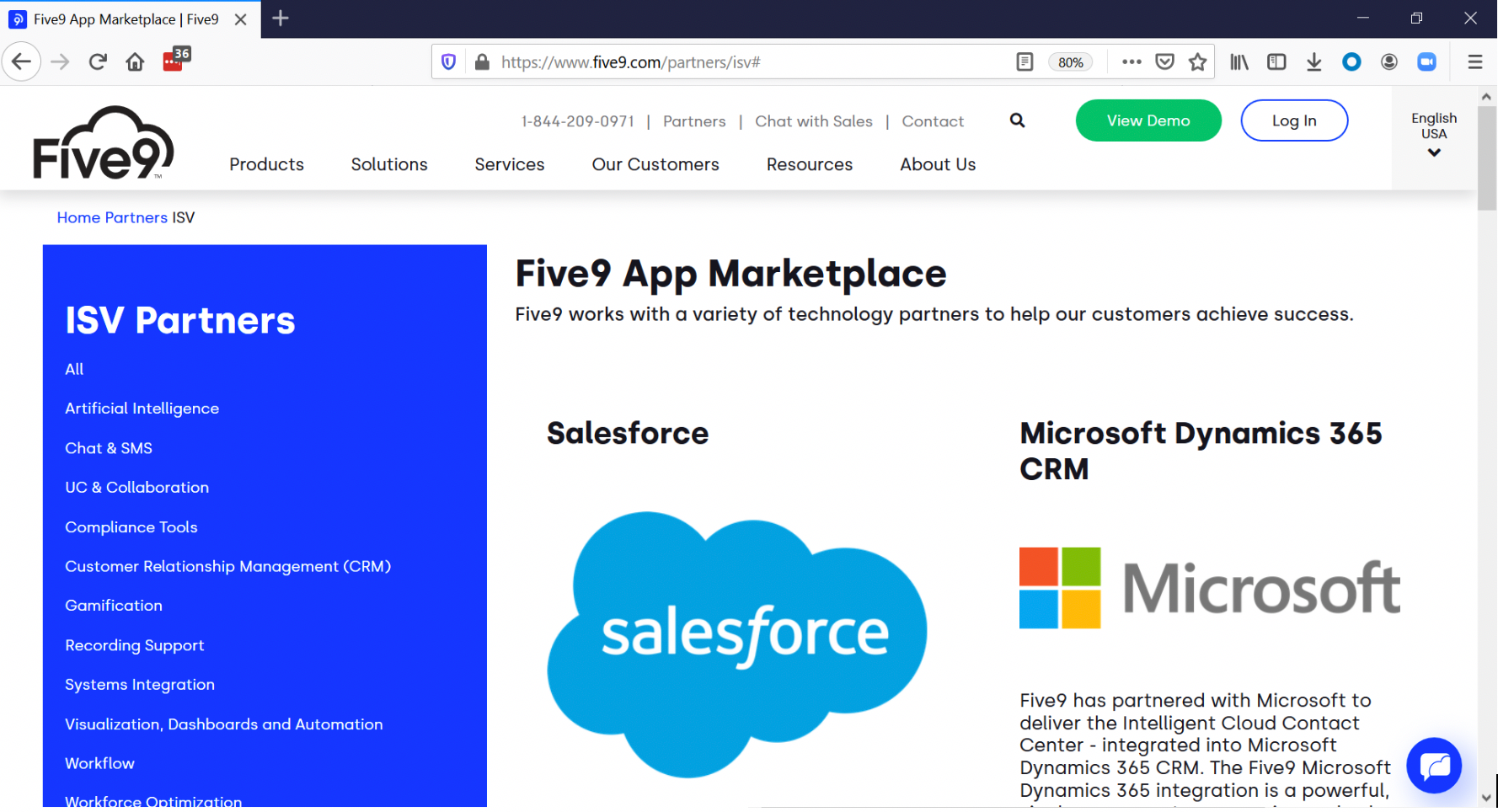Viewport: 1498px width, 812px height.
Task: Open page actions three-dot menu
Action: 1132,61
